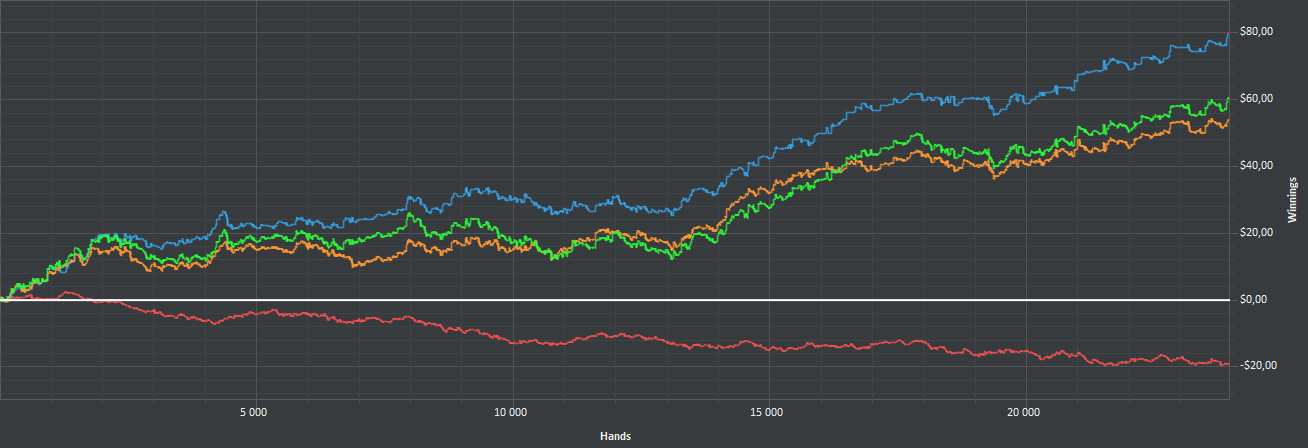The image size is (1308, 448).
Task: Click the red line where it crosses 15 000 hands
Action: [x=768, y=347]
